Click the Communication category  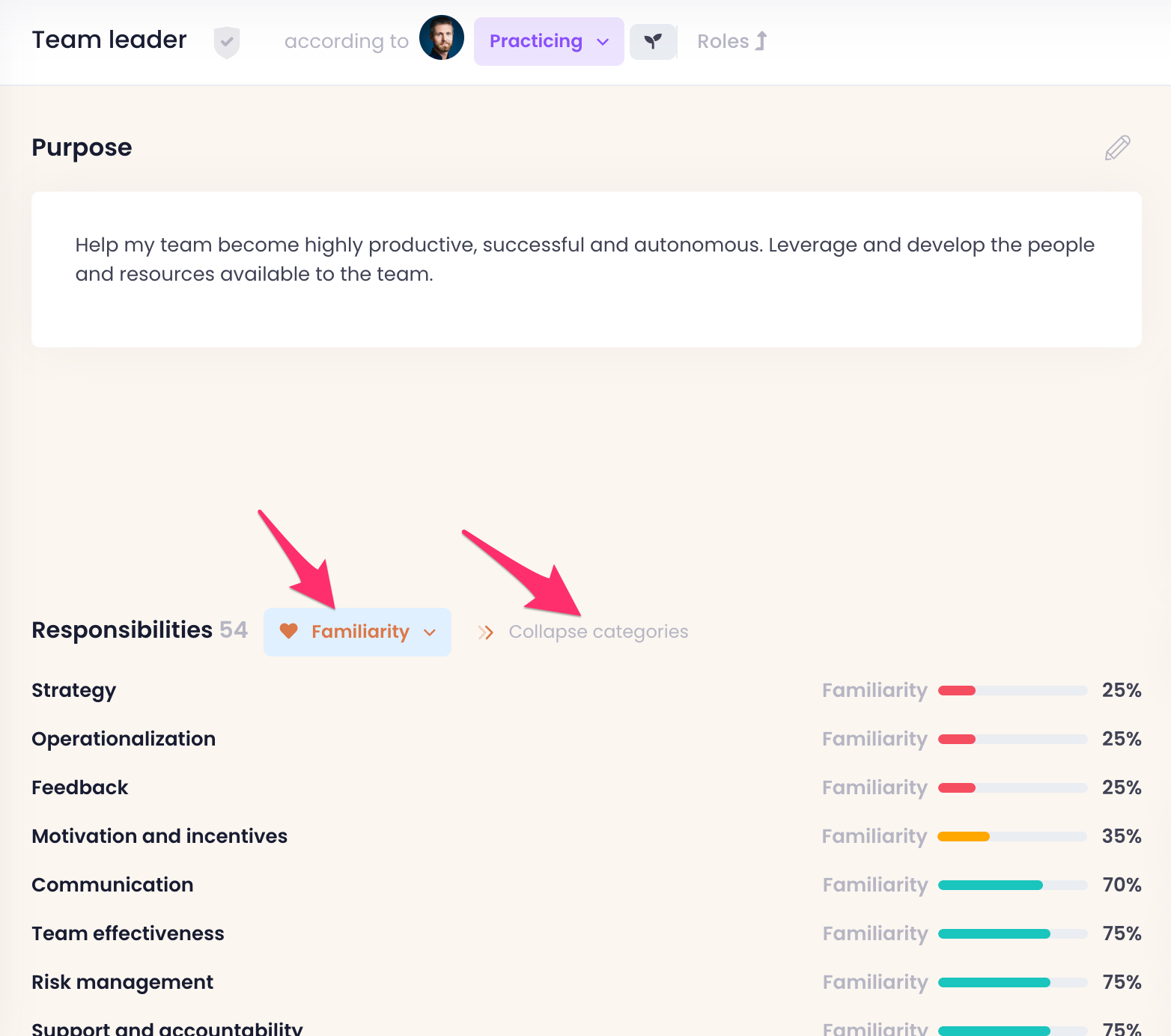point(112,885)
